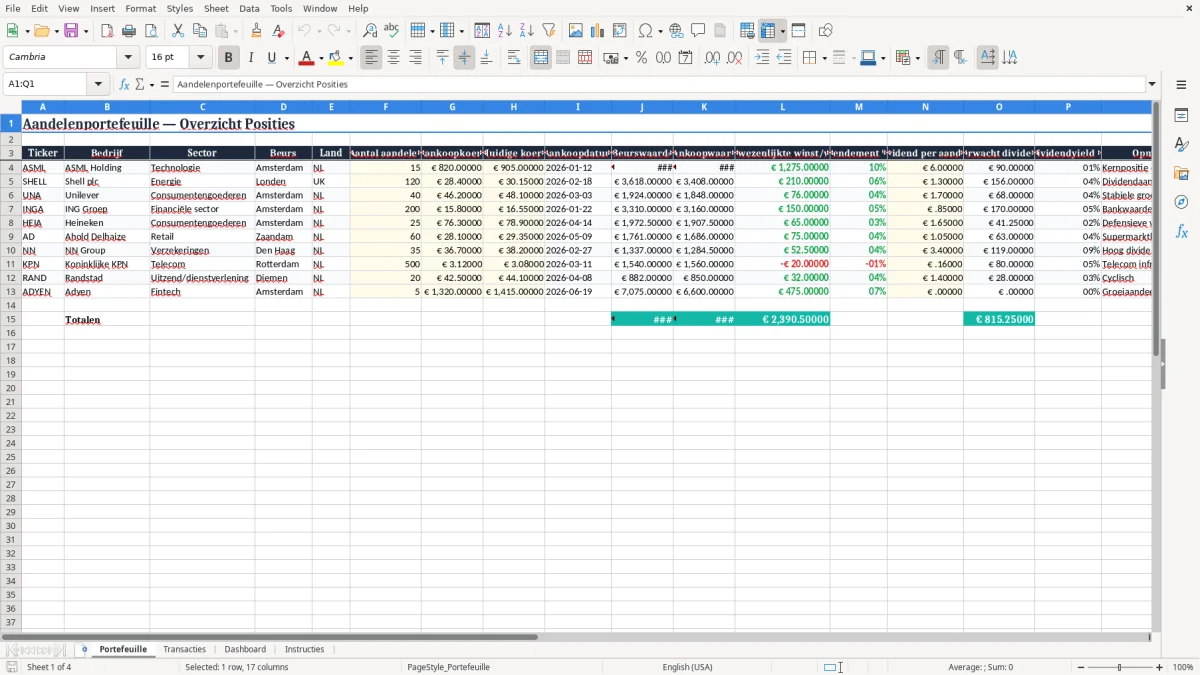The height and width of the screenshot is (675, 1200).
Task: Click the zoom slider in status bar
Action: (1120, 667)
